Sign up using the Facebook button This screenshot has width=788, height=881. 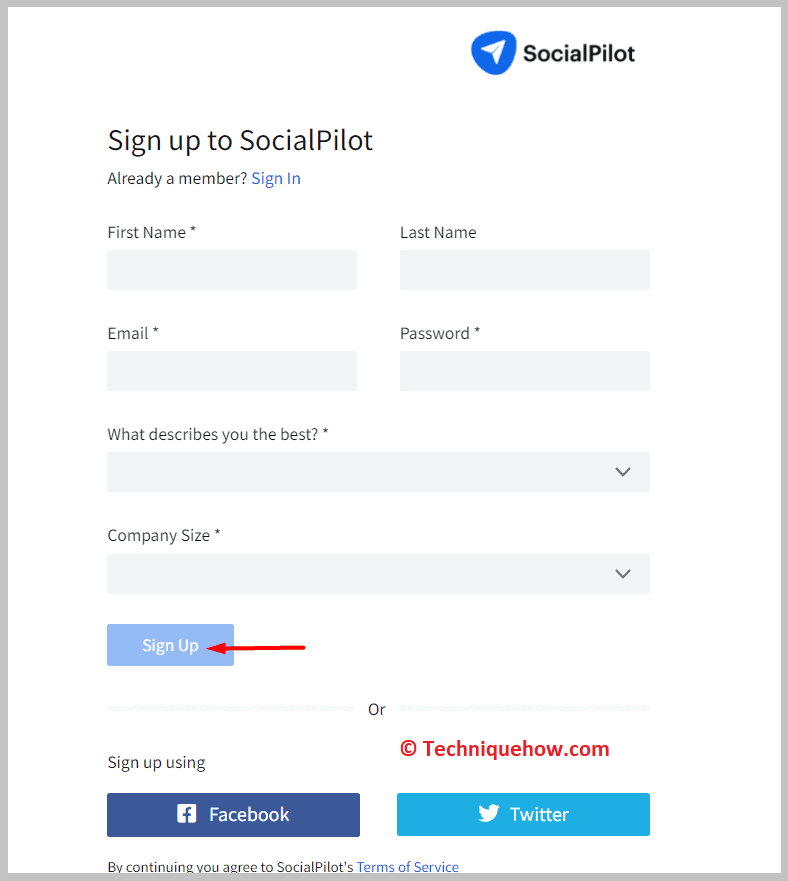[x=233, y=814]
